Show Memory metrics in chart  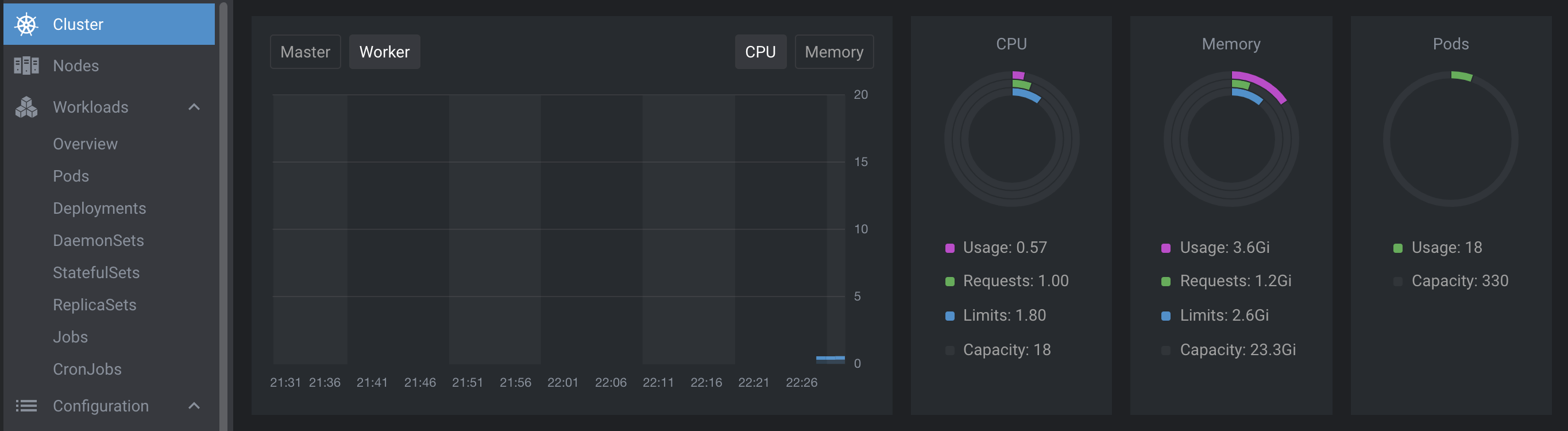click(x=834, y=52)
